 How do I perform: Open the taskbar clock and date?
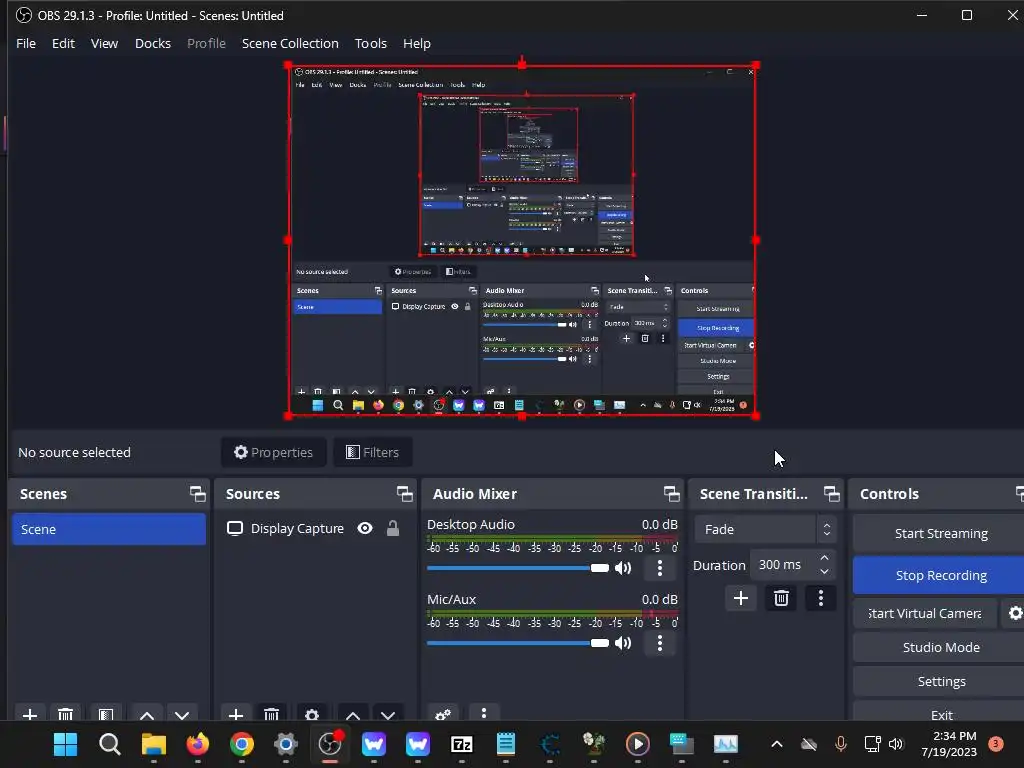click(x=949, y=744)
